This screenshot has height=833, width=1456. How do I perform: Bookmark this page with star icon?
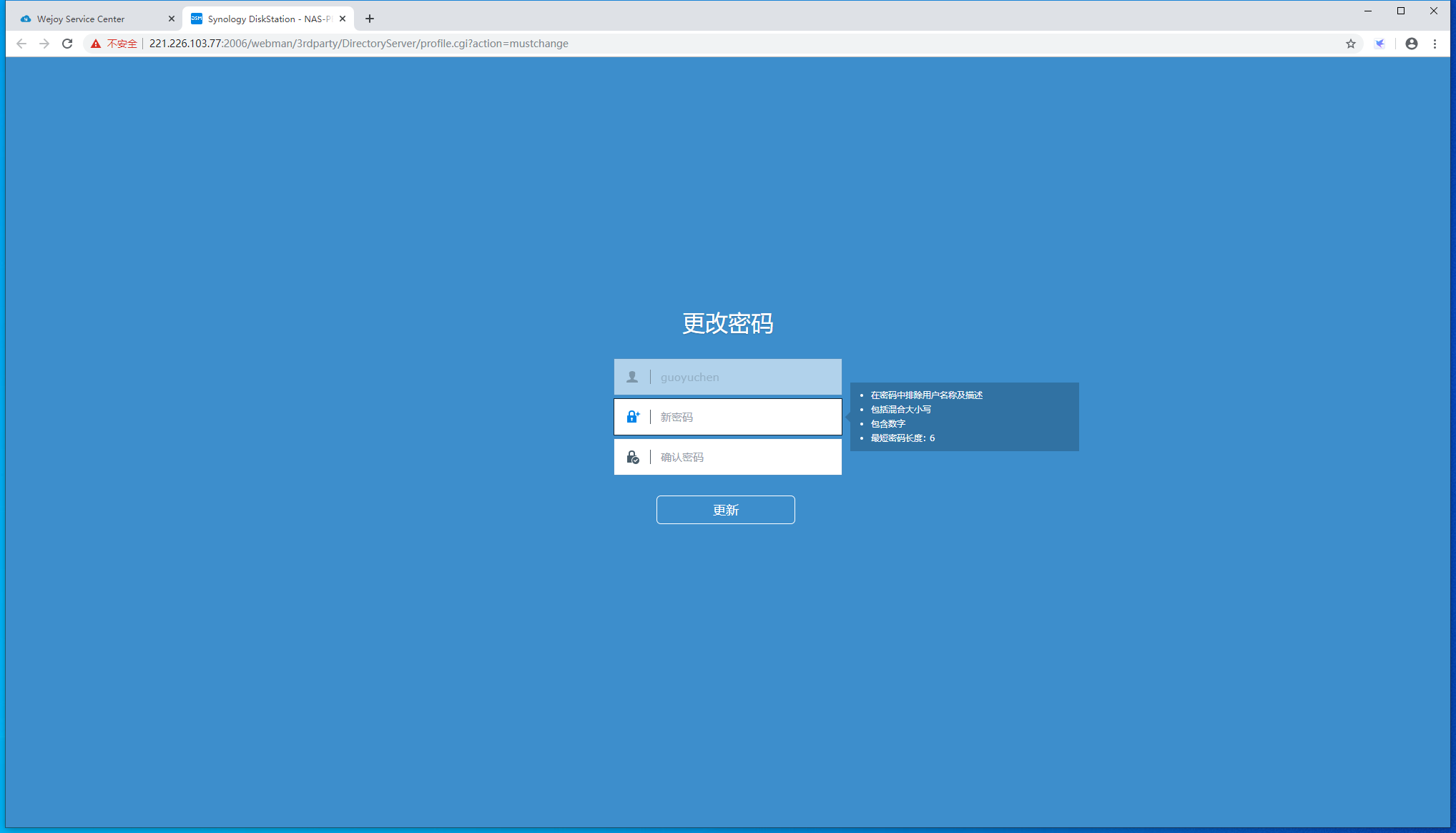(1351, 44)
